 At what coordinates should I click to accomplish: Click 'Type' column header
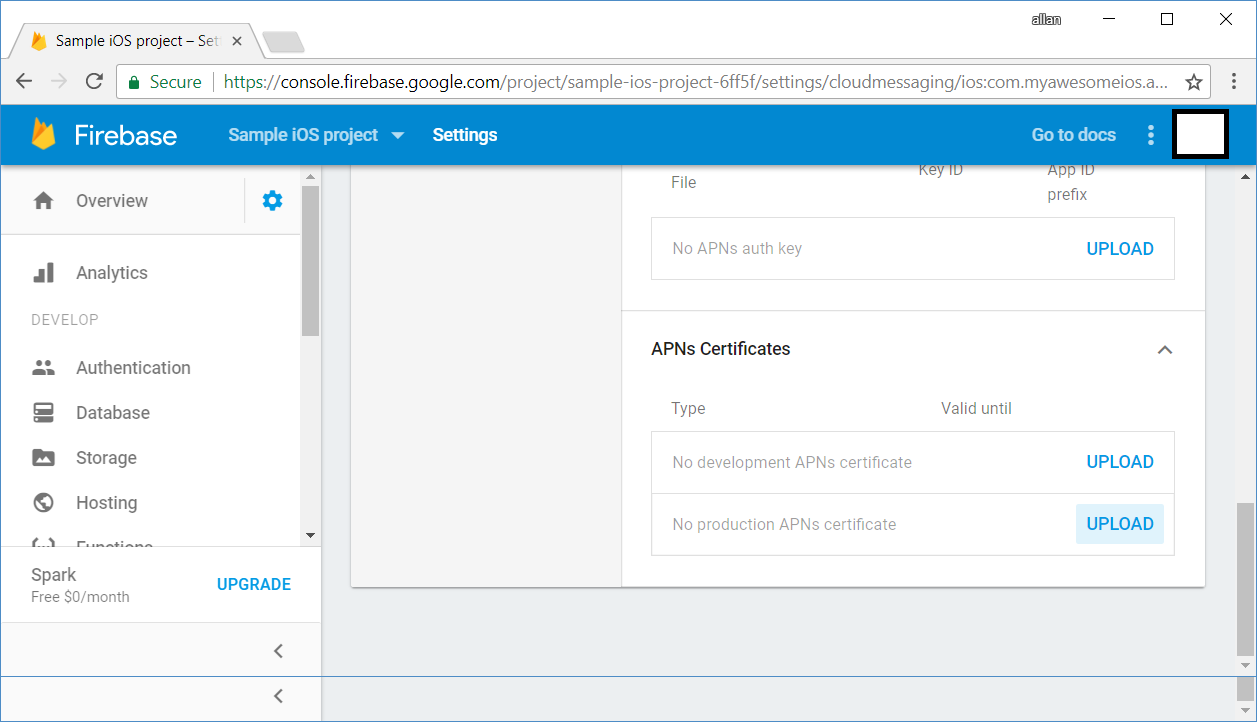click(688, 408)
